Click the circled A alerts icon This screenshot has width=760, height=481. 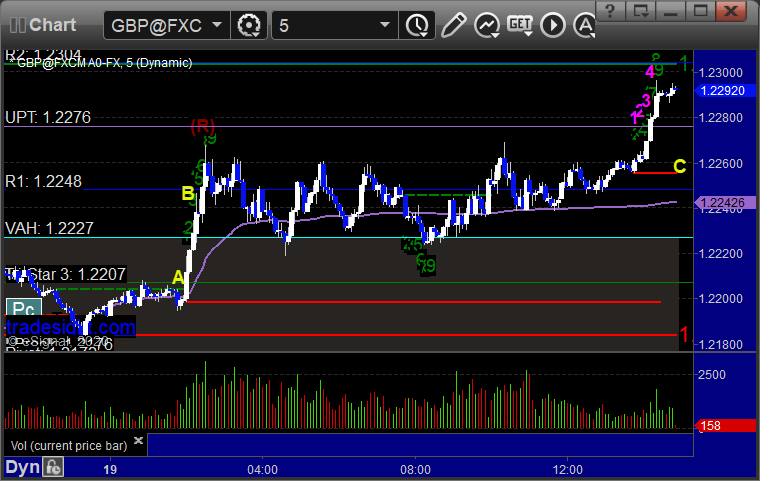(x=585, y=25)
